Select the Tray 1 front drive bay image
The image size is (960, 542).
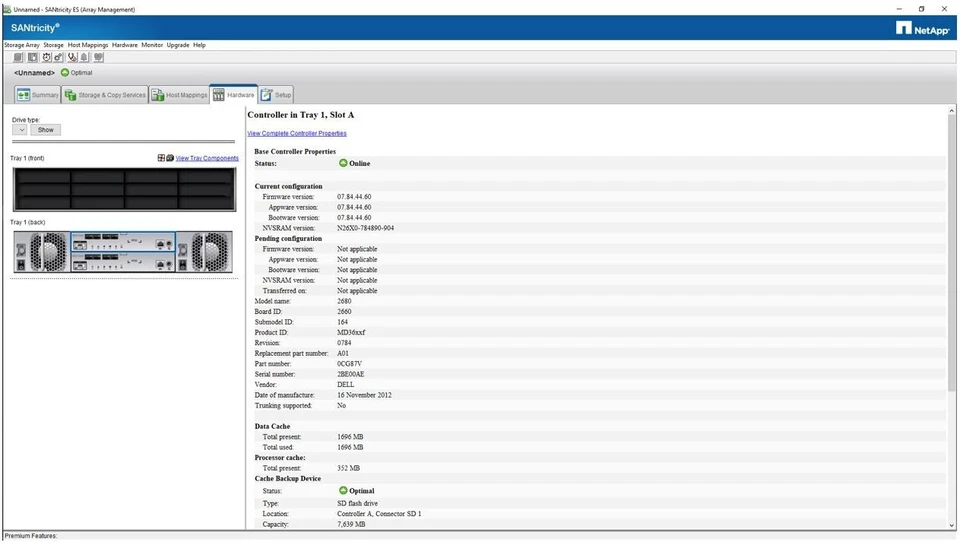[124, 190]
